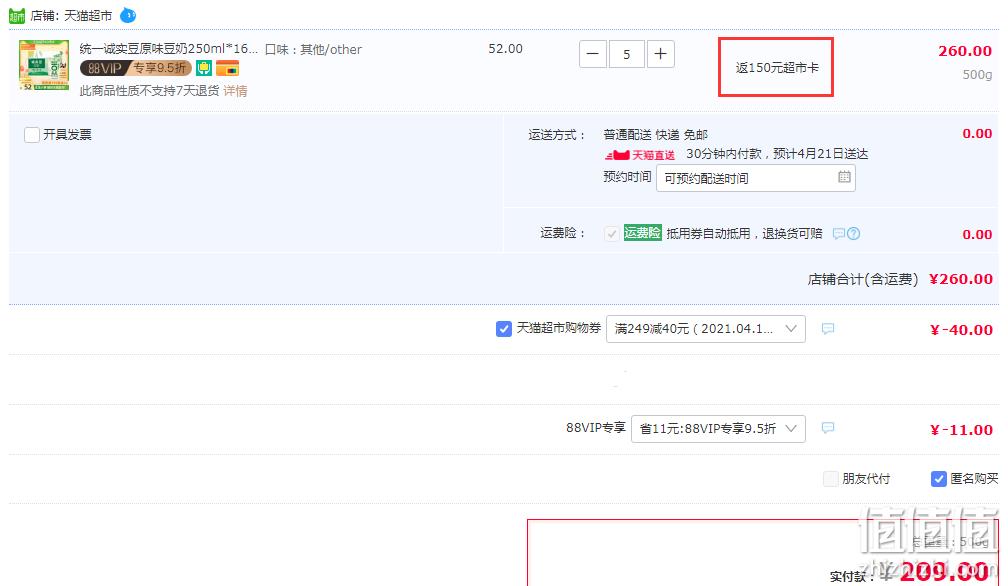The height and width of the screenshot is (586, 1008).
Task: Focus the quantity field showing 5
Action: pos(627,54)
